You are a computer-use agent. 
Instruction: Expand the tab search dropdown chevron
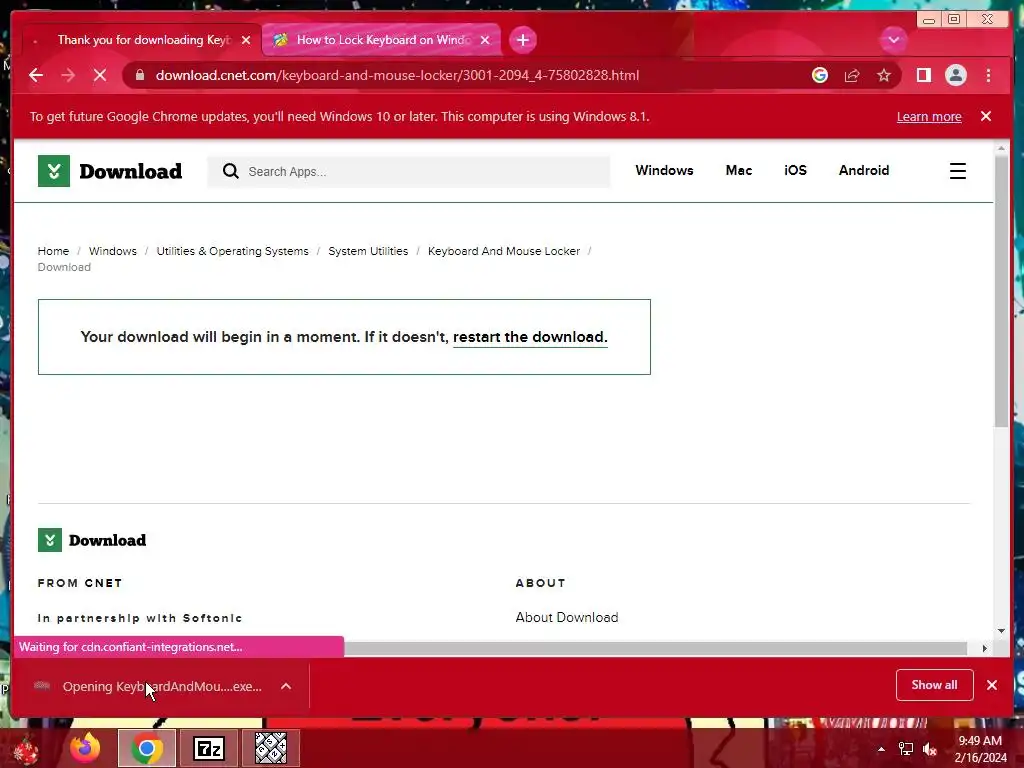point(893,40)
